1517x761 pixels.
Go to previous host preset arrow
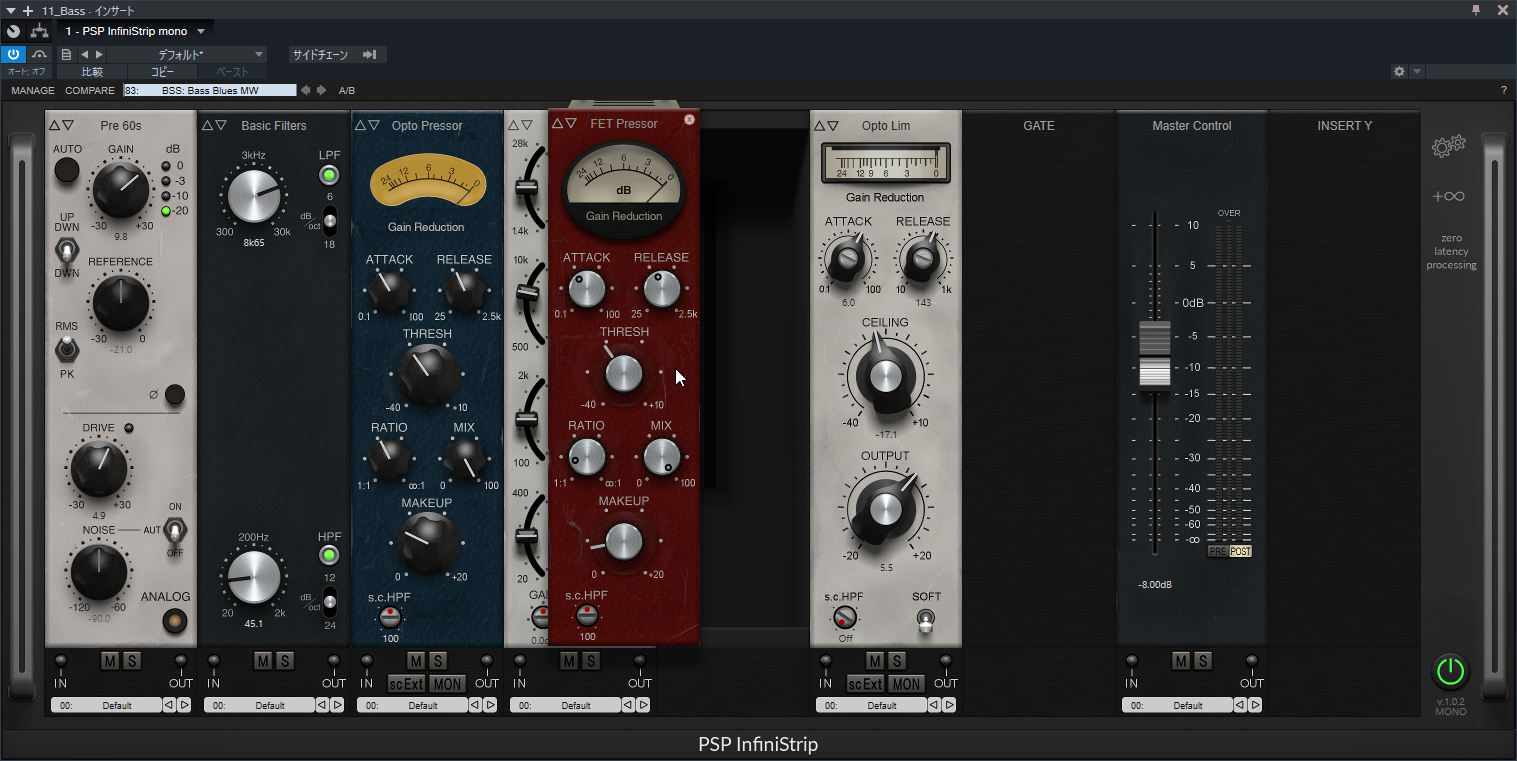[x=84, y=54]
